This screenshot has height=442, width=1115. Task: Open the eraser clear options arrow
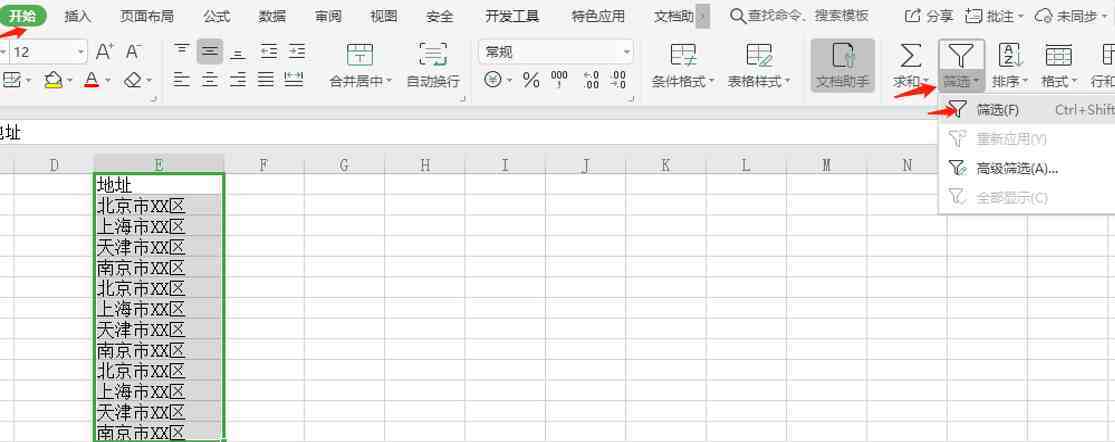pos(150,80)
